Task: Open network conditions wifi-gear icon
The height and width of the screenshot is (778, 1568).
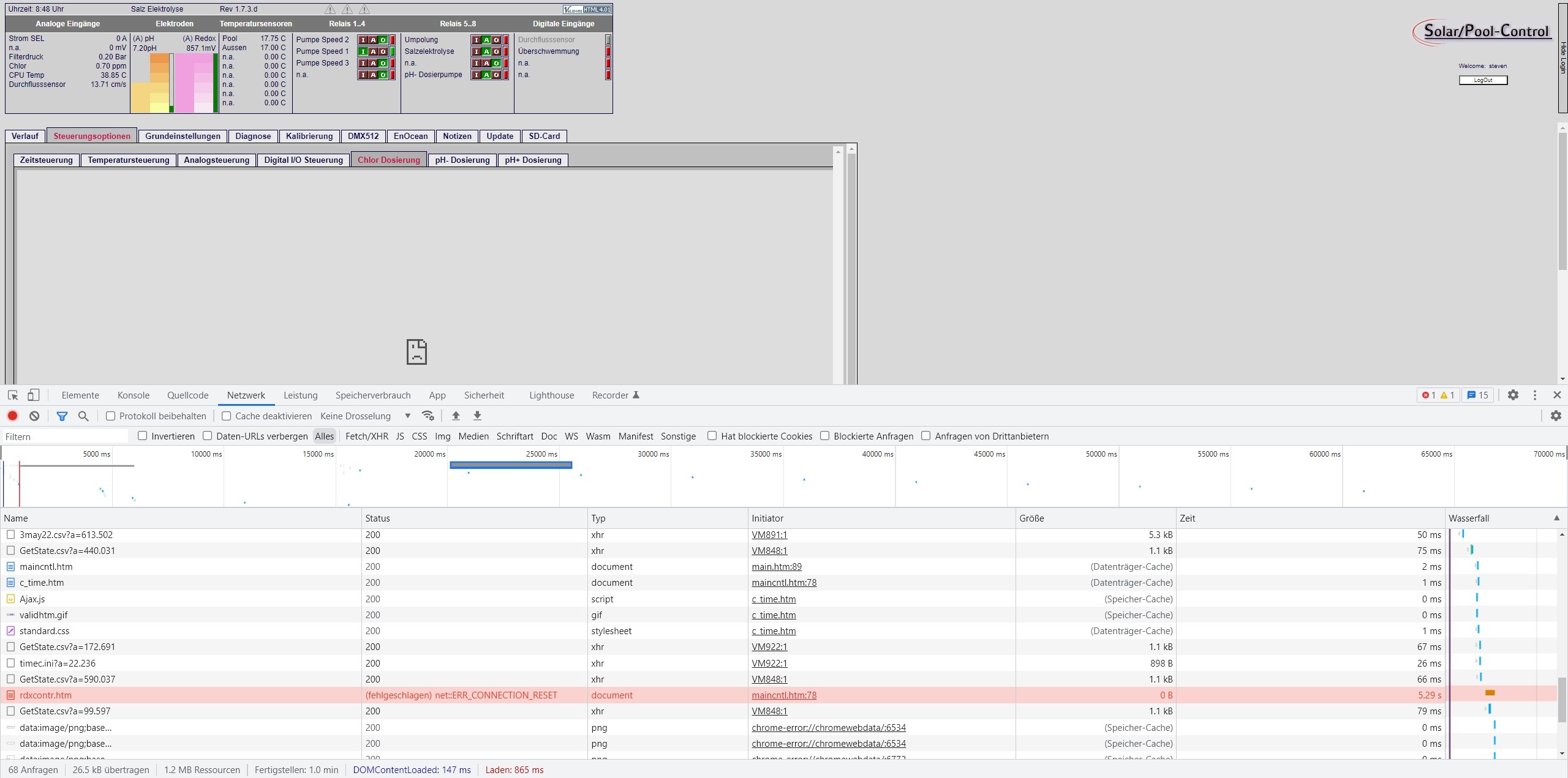Action: click(428, 416)
